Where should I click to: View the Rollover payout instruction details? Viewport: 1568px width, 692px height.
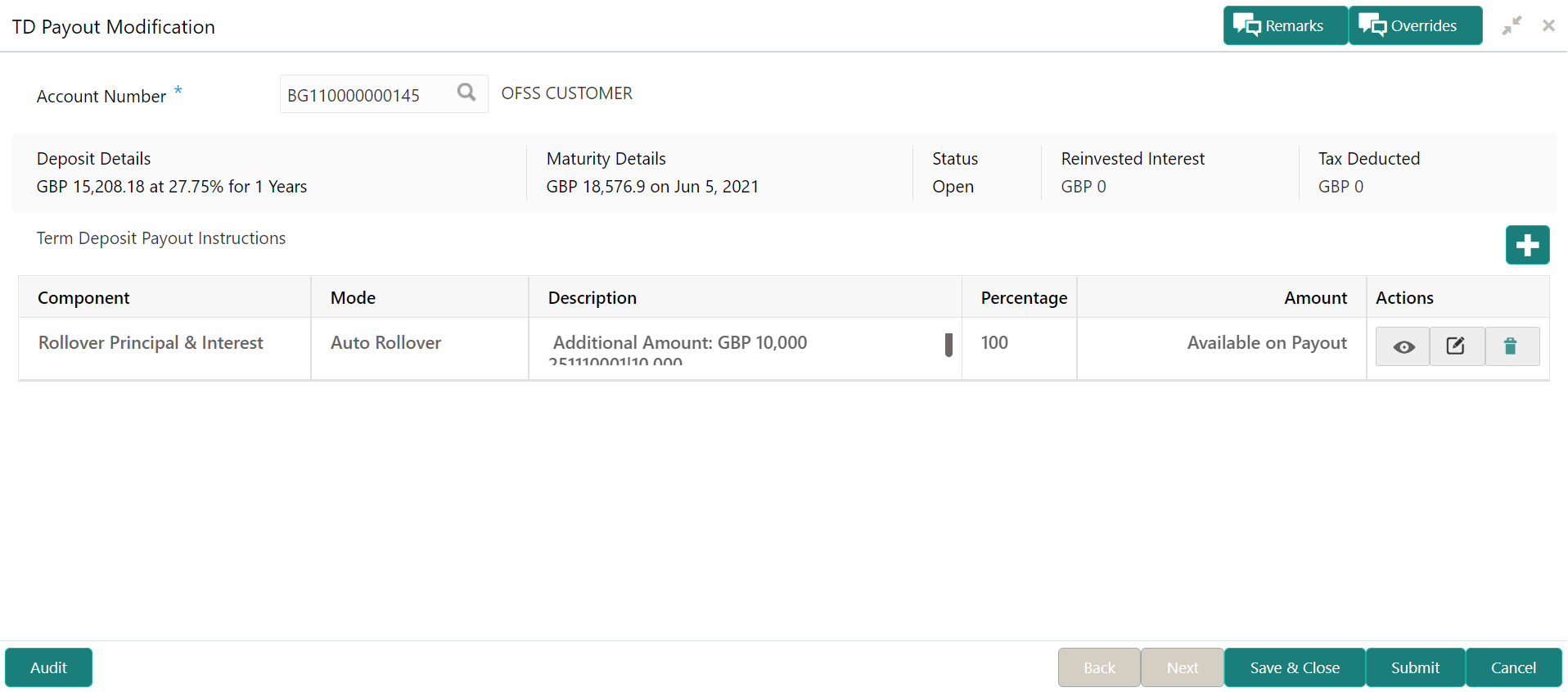pos(1404,346)
